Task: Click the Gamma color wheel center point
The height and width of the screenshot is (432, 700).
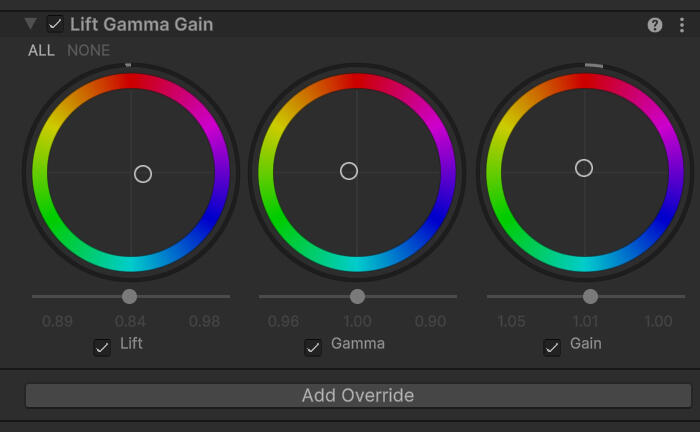Action: click(349, 171)
